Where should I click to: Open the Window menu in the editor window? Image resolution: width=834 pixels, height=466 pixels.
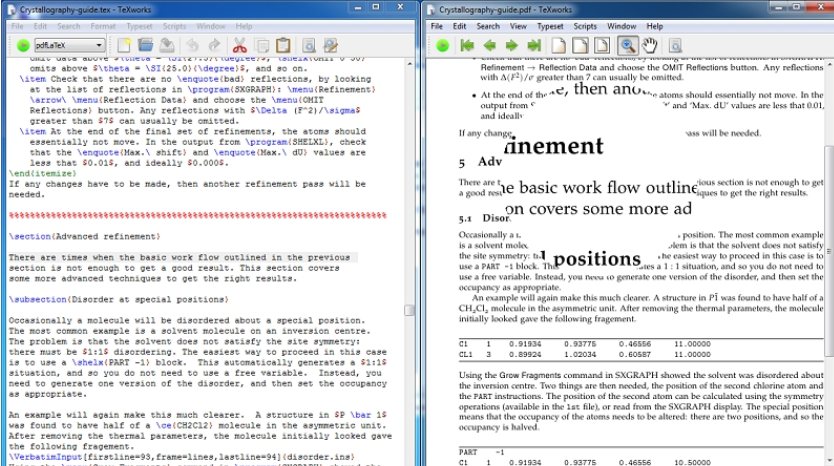pyautogui.click(x=211, y=26)
